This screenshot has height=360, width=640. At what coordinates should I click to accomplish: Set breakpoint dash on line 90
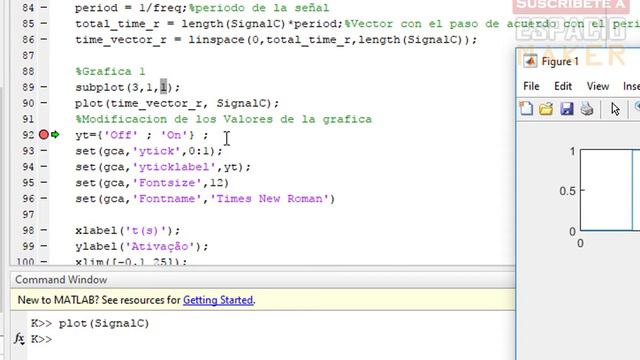coord(44,103)
